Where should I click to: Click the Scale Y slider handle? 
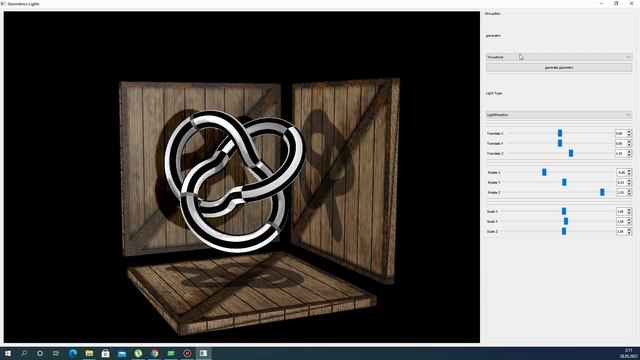[x=566, y=221]
